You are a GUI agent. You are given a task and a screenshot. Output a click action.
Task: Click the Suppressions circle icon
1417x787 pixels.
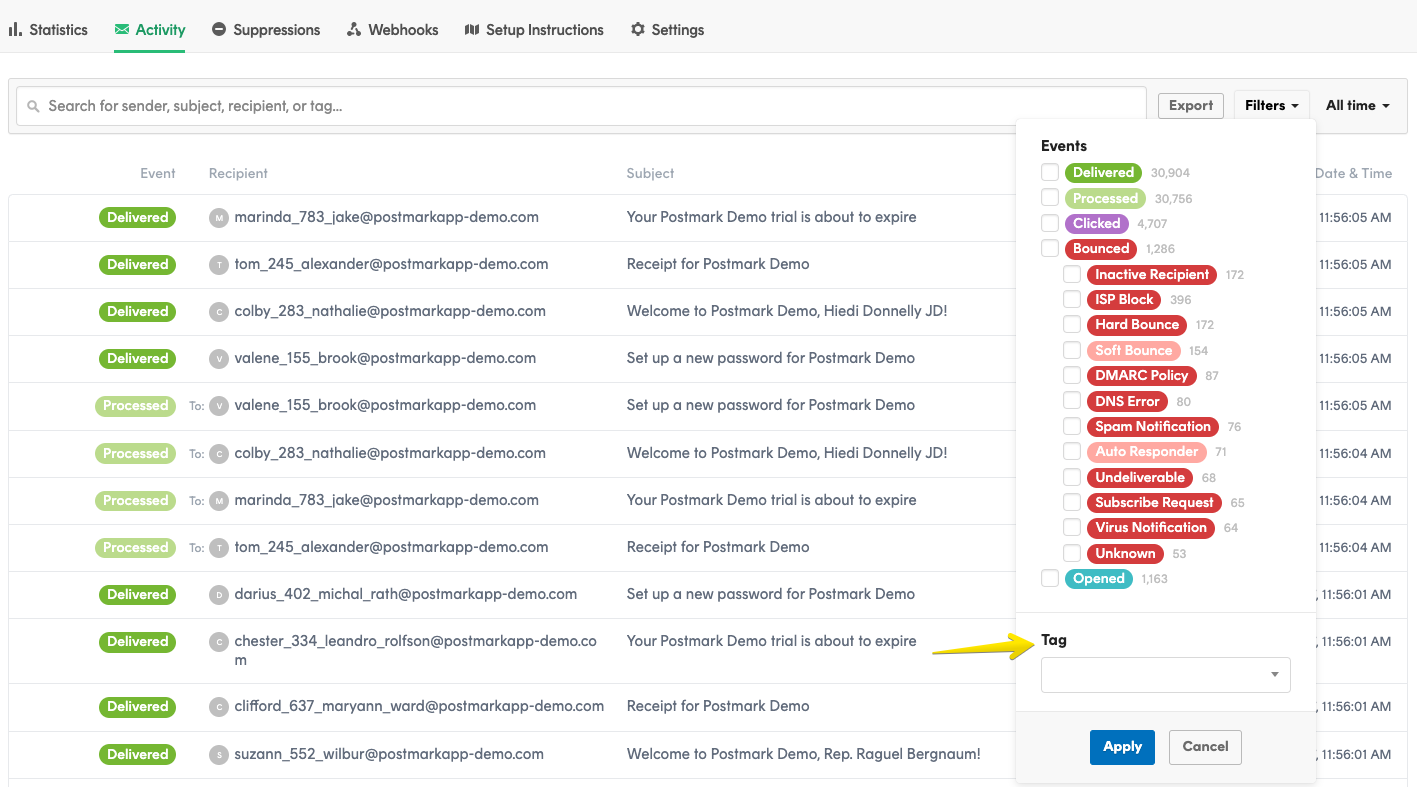pyautogui.click(x=219, y=30)
